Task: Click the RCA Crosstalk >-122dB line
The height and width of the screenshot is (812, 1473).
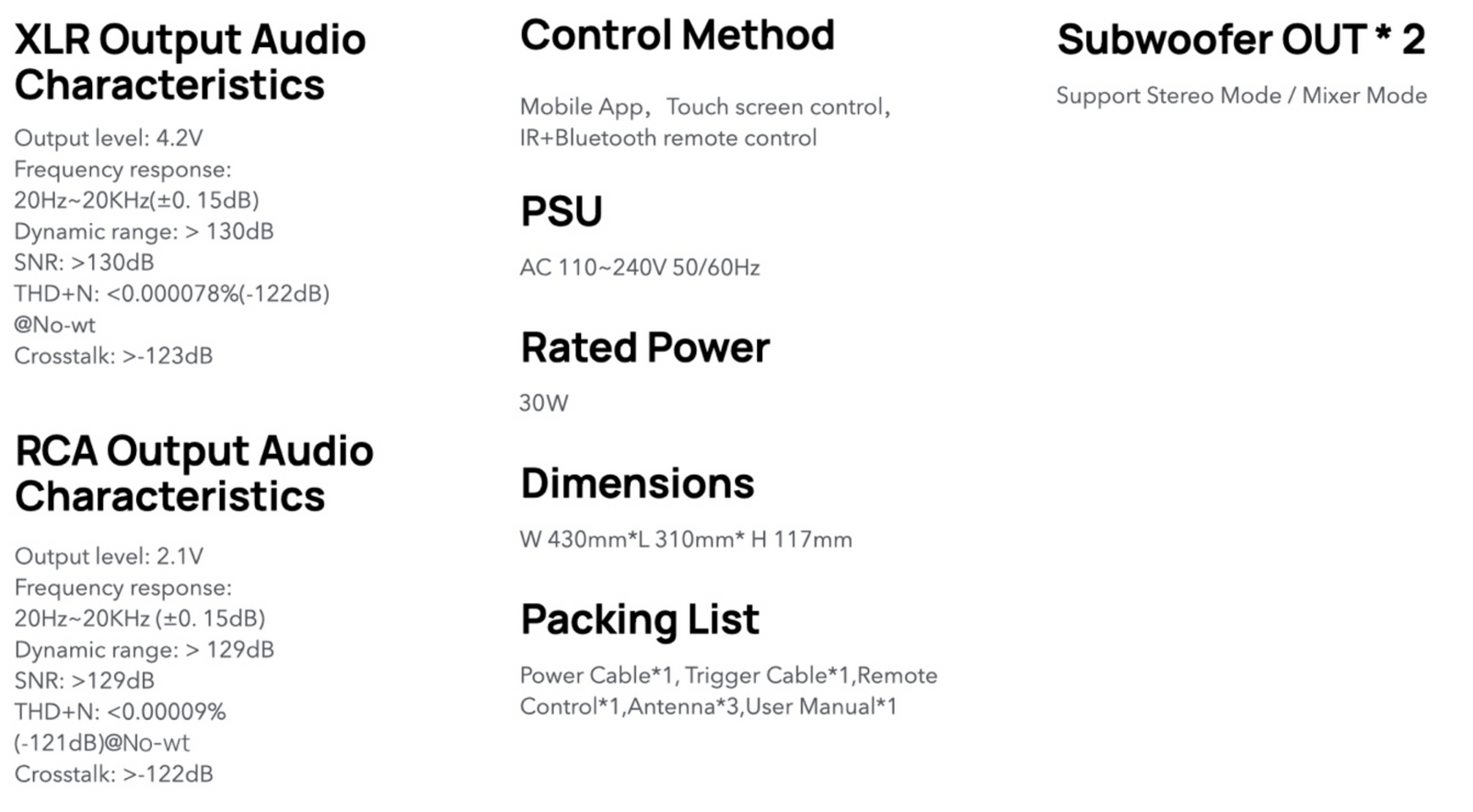Action: (113, 774)
